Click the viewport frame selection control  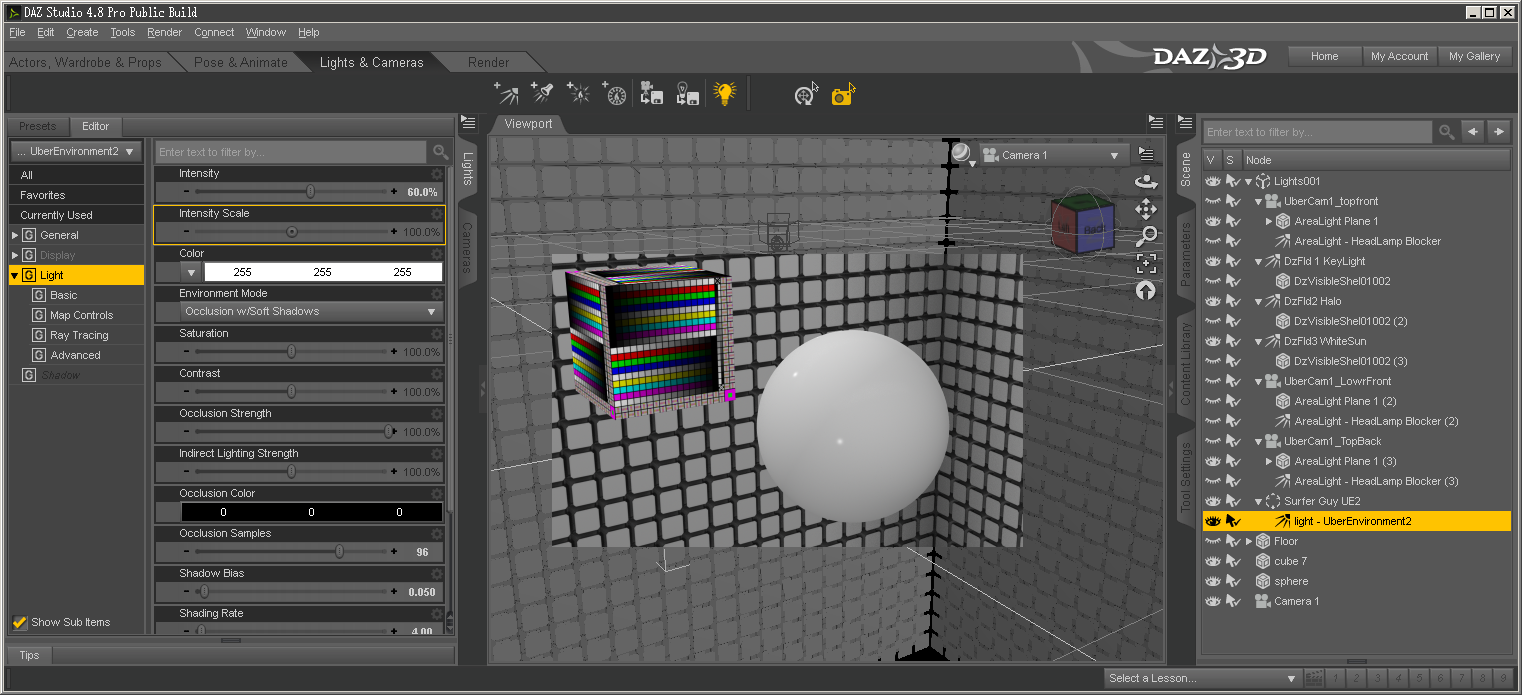coord(1146,263)
